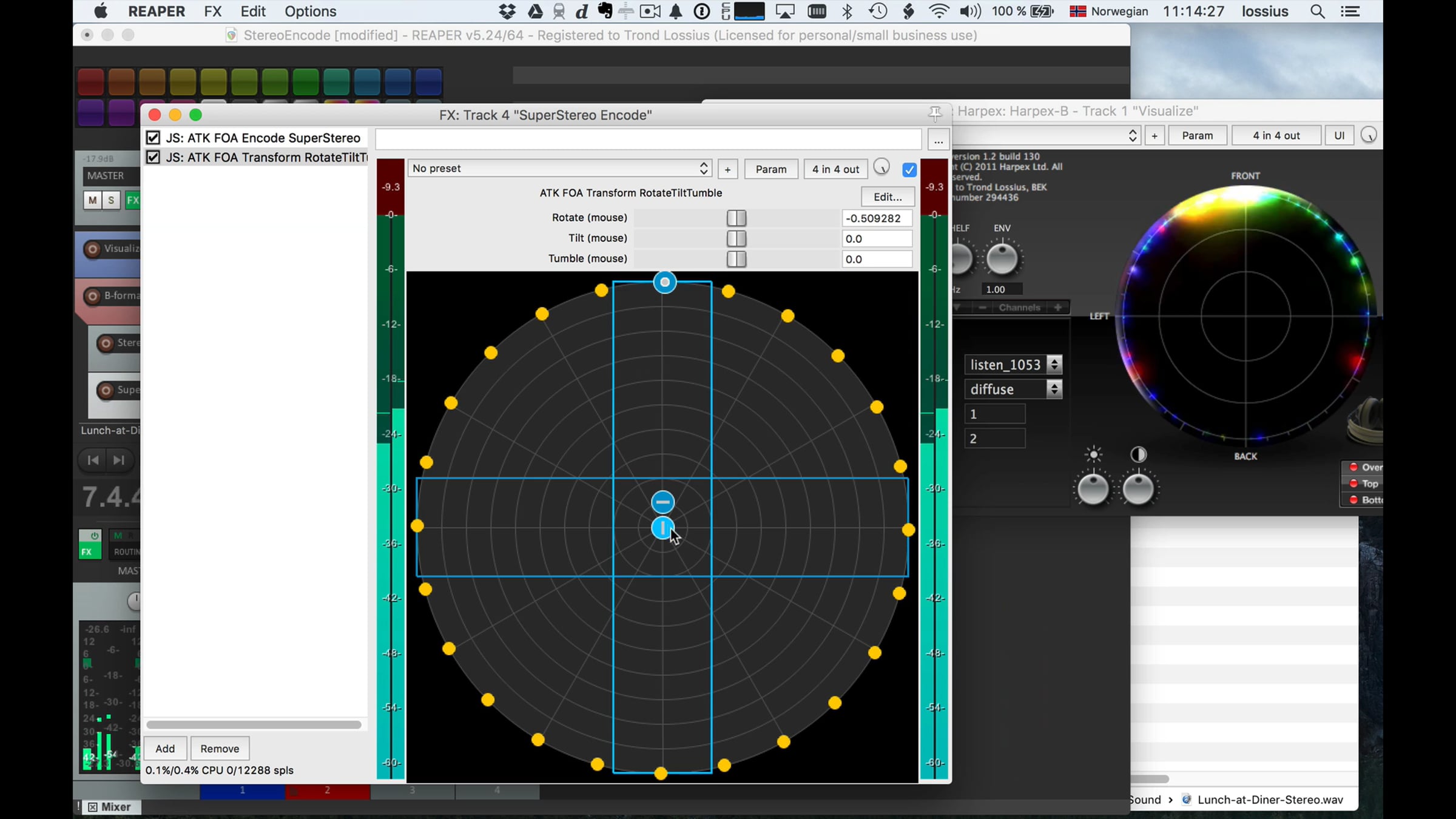
Task: Uncheck JS ATK FOA Transform RotateTiltTumble
Action: 153,157
